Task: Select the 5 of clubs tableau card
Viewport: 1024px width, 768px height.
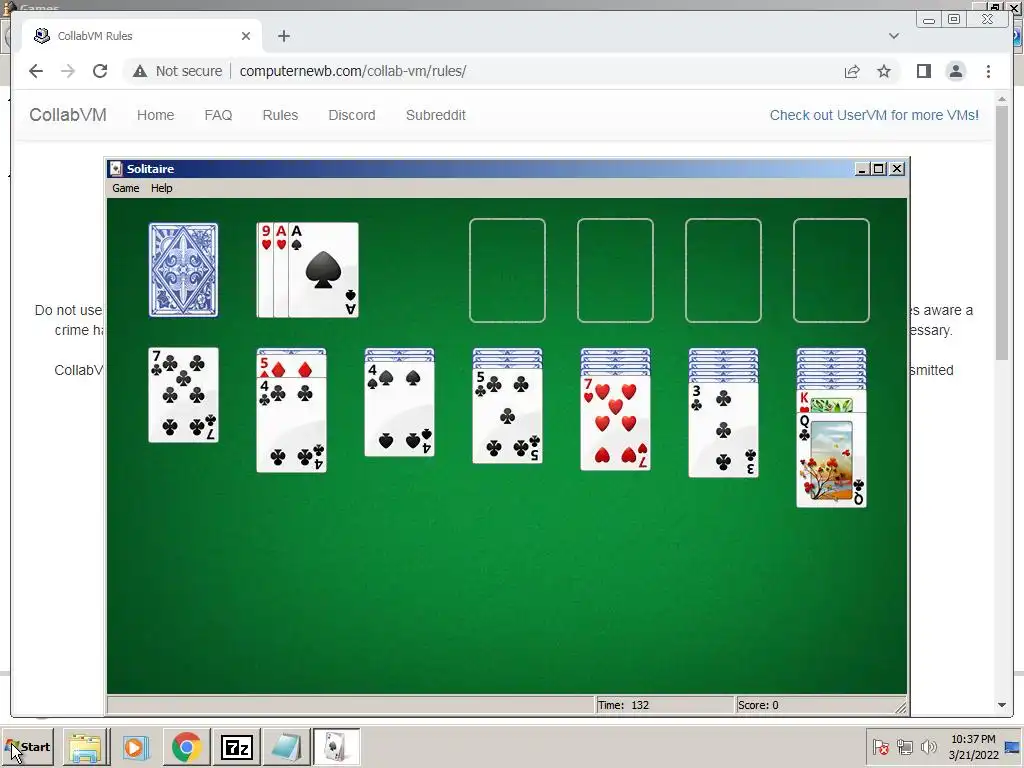Action: click(507, 416)
